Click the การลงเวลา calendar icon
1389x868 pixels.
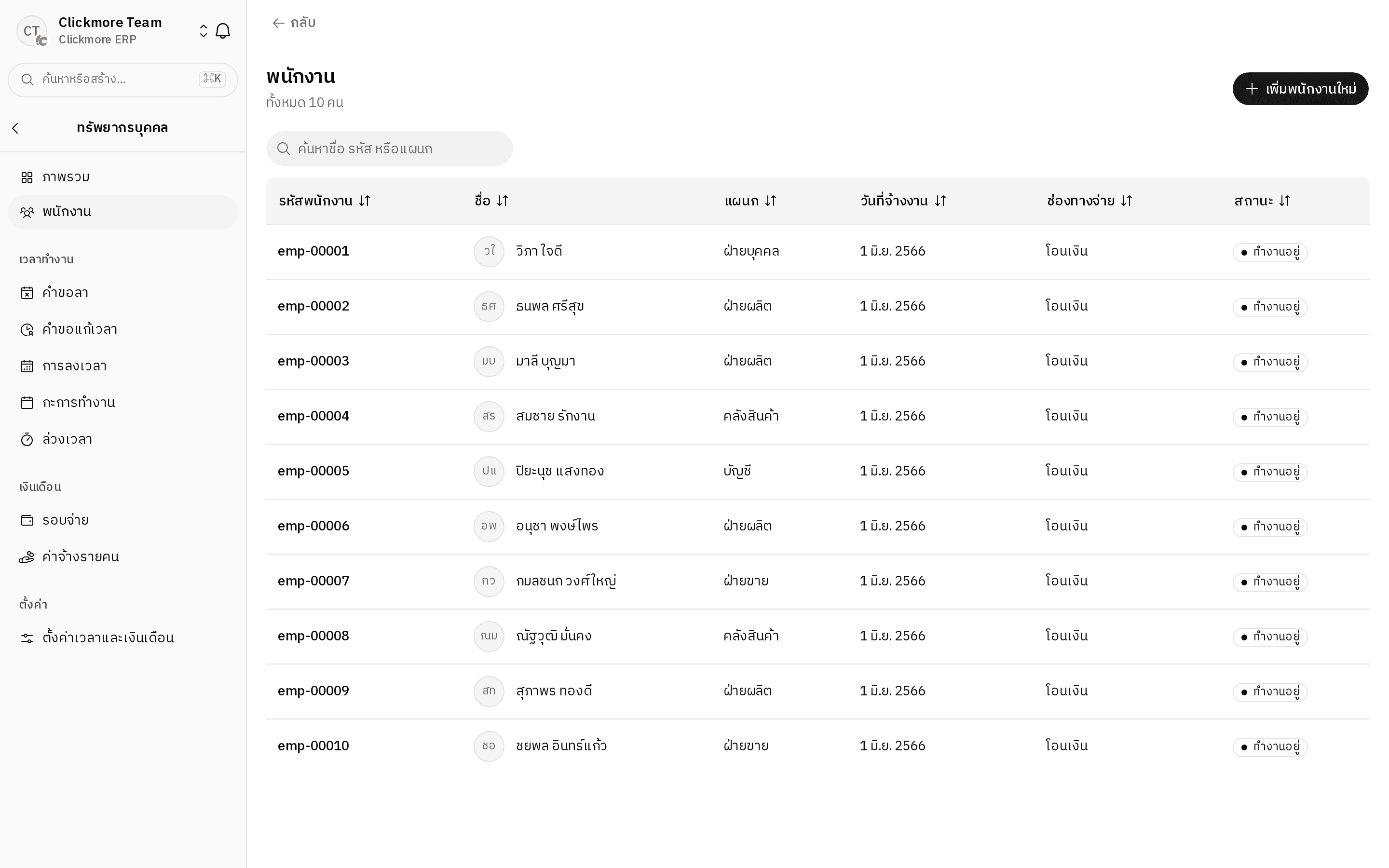coord(27,366)
